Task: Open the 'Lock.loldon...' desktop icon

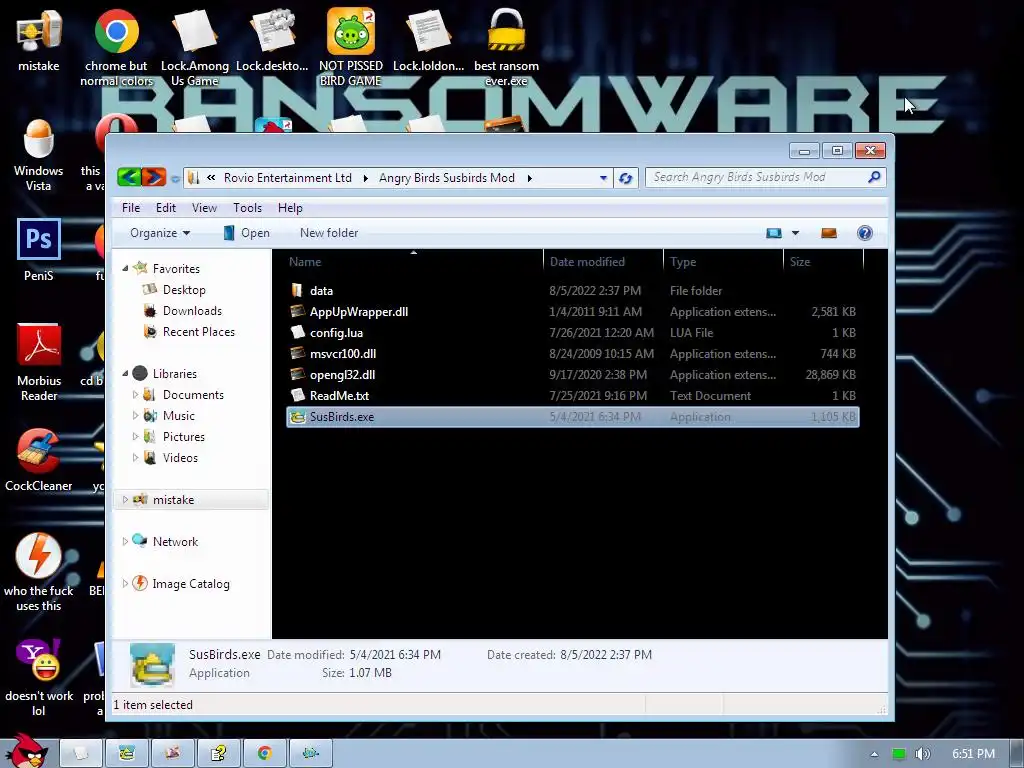Action: point(428,40)
